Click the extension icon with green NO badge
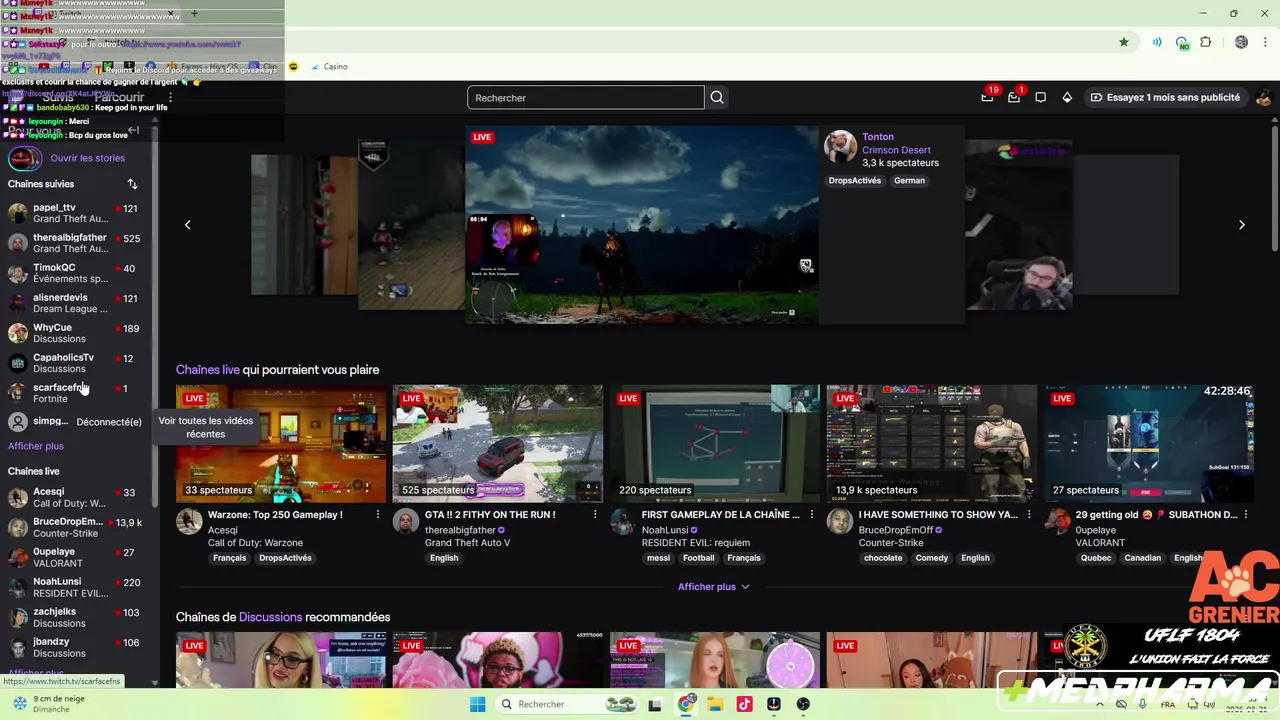This screenshot has height=720, width=1280. pos(1182,43)
